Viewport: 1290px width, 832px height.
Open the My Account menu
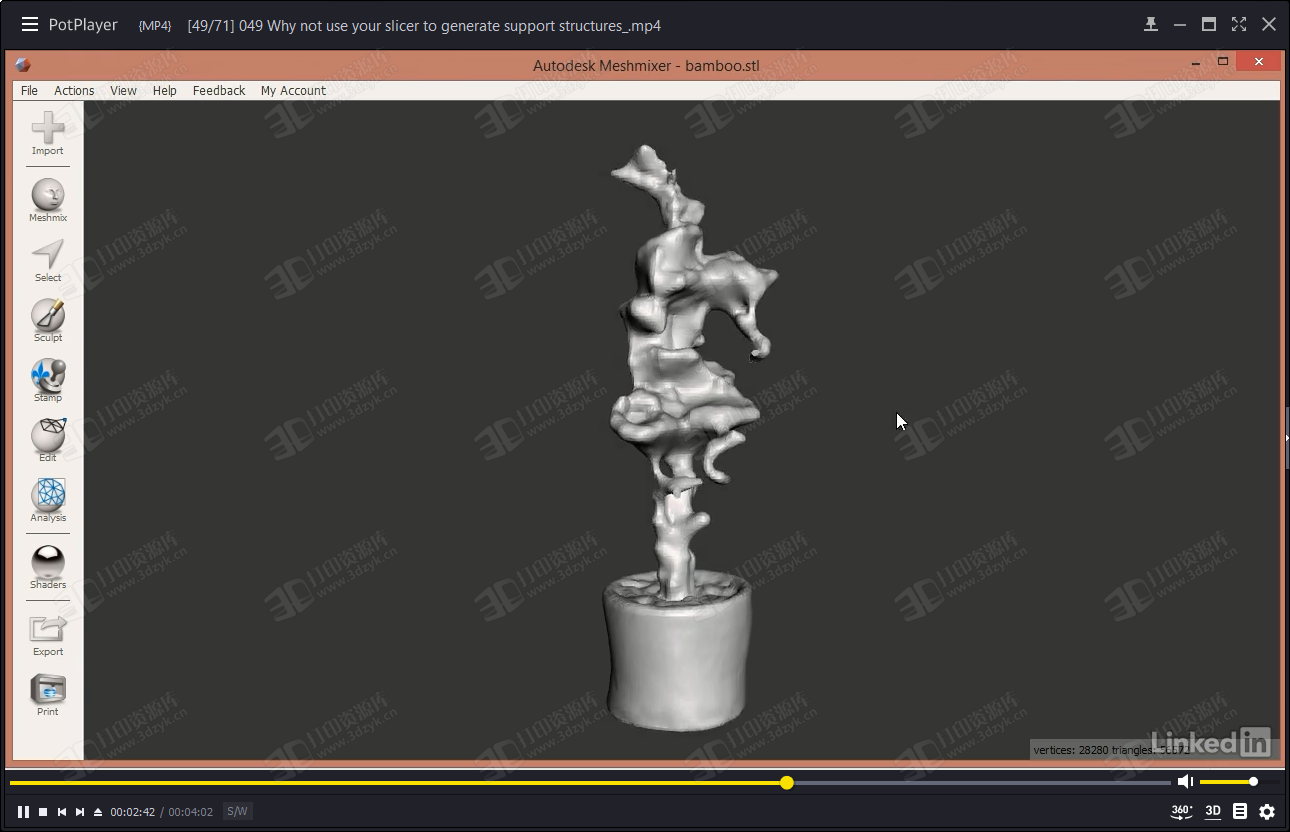pyautogui.click(x=293, y=90)
